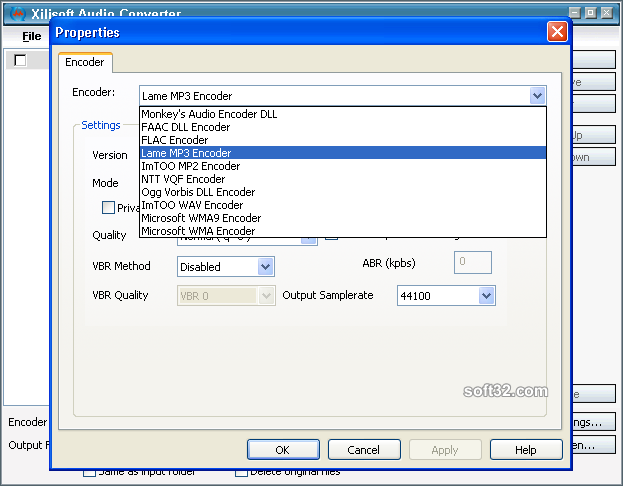Screen dimensions: 623x486
Task: Choose ImTOO MP2 Encoder option
Action: tap(343, 166)
